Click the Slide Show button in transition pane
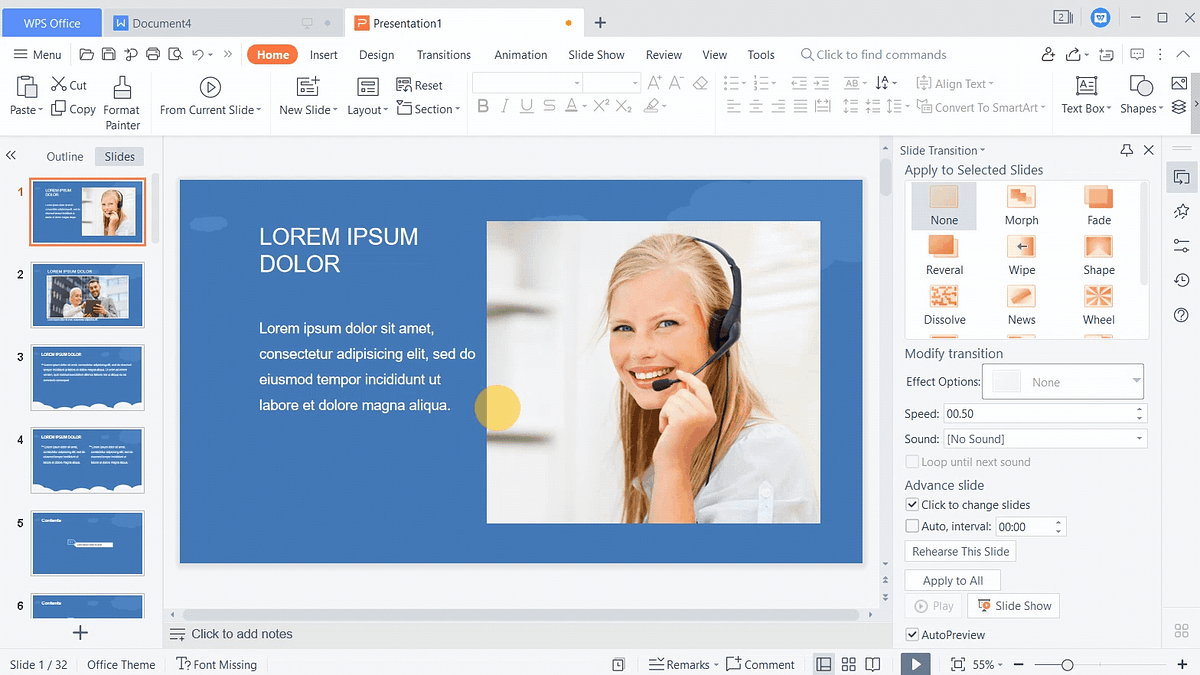 click(x=1014, y=605)
